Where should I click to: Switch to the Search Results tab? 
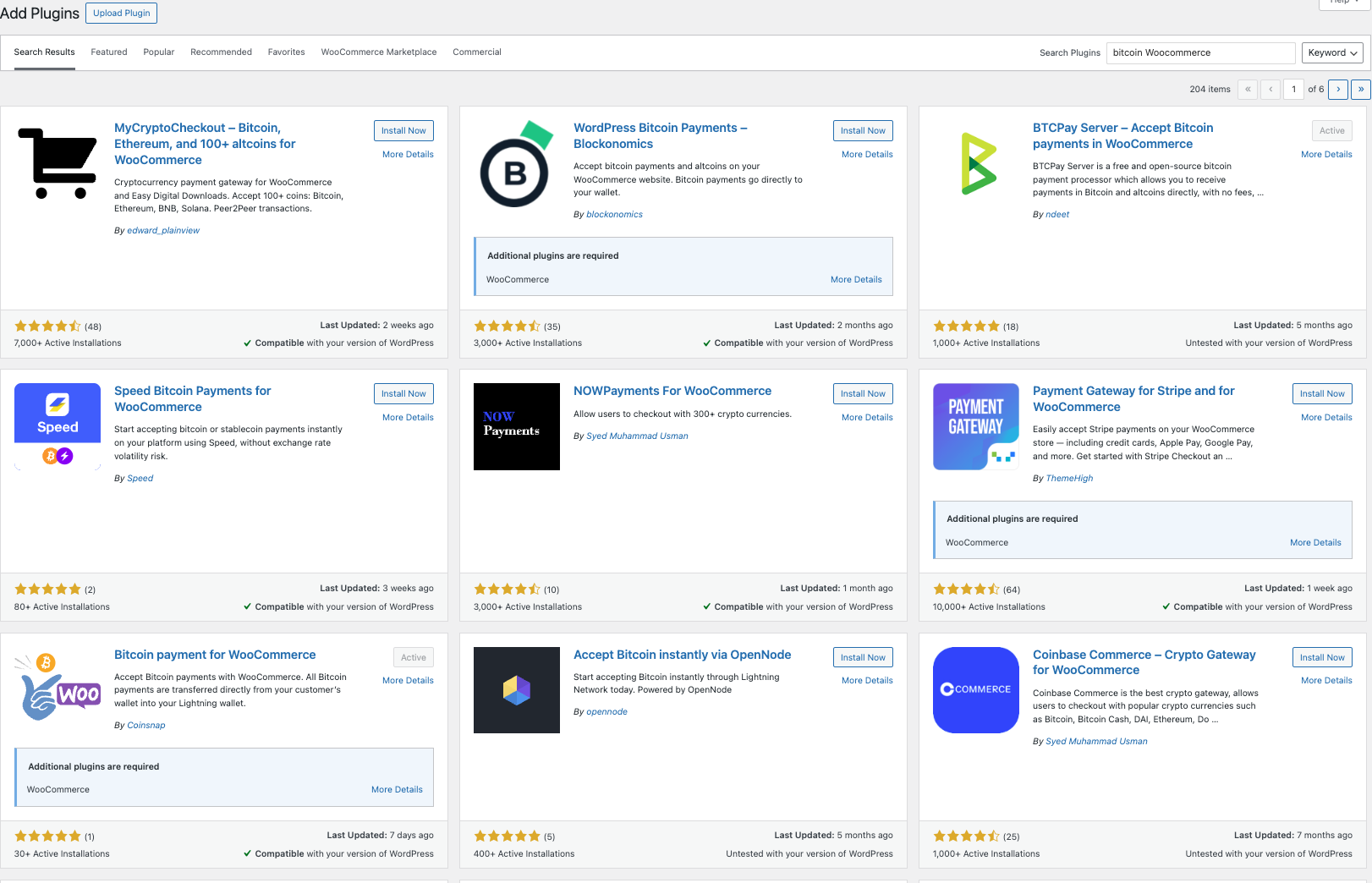pos(44,52)
